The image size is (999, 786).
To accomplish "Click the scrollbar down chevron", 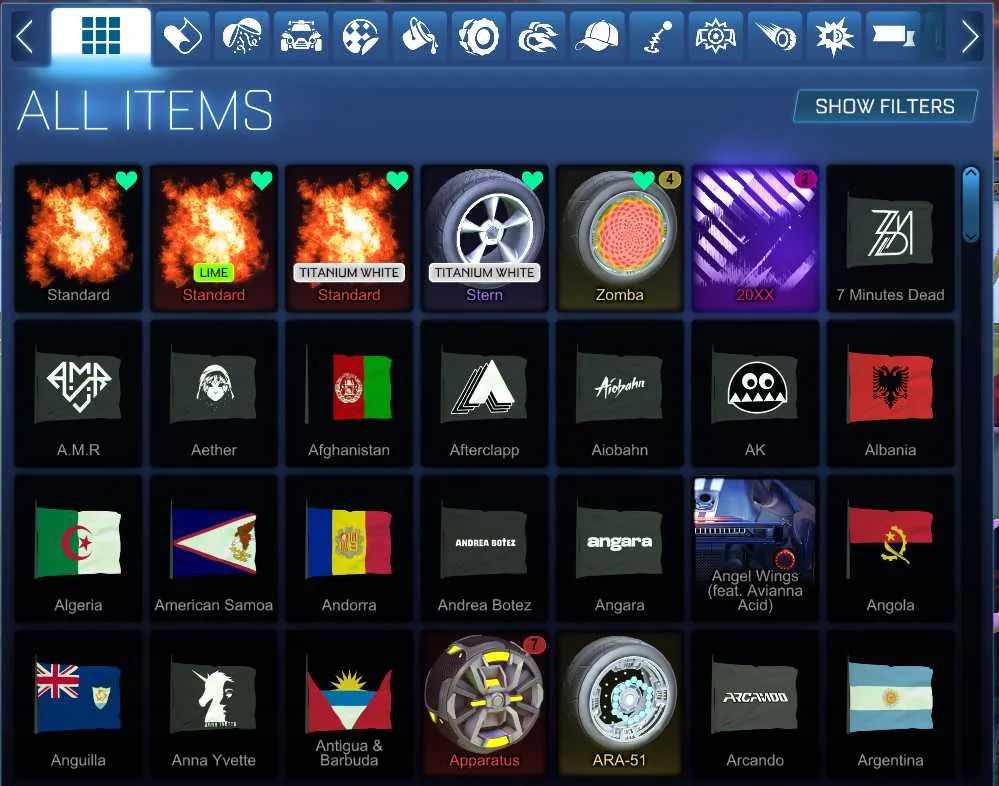I will coord(970,236).
